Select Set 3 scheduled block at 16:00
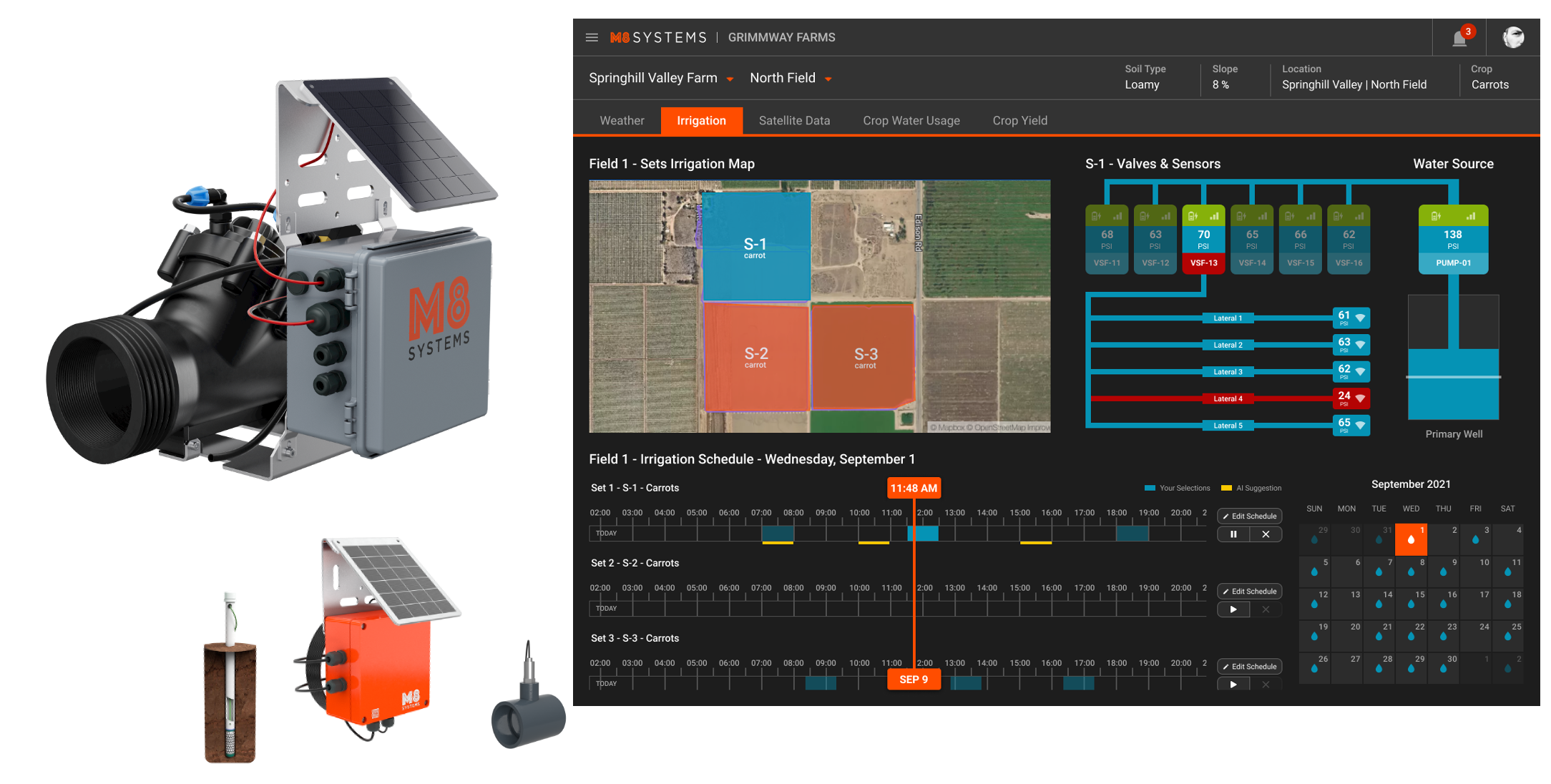1551x784 pixels. tap(1079, 683)
